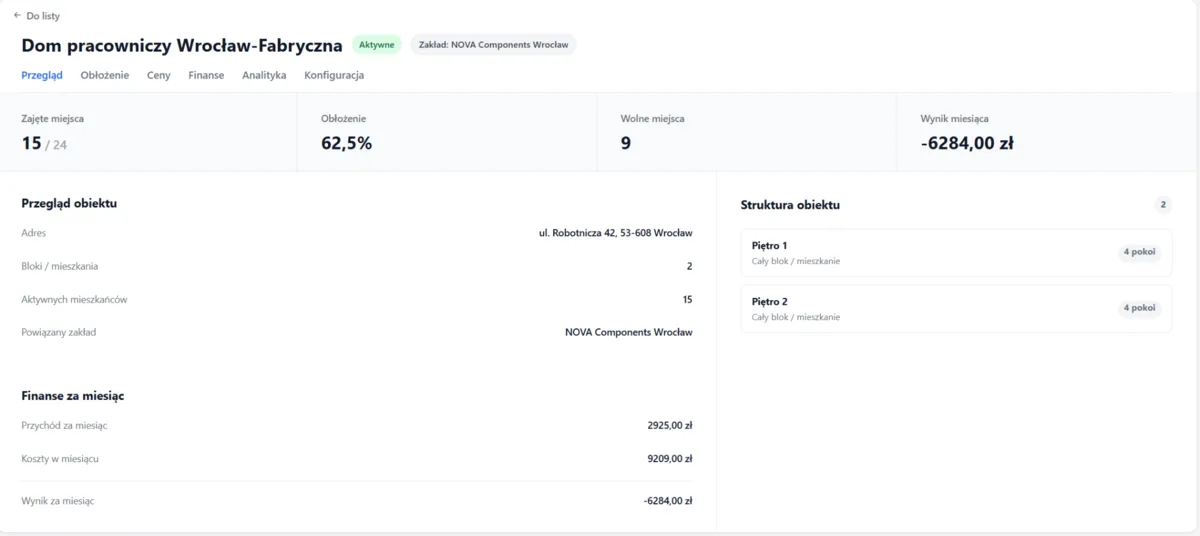Open the Konfiguracja tab
Viewport: 1200px width, 536px height.
[x=334, y=75]
